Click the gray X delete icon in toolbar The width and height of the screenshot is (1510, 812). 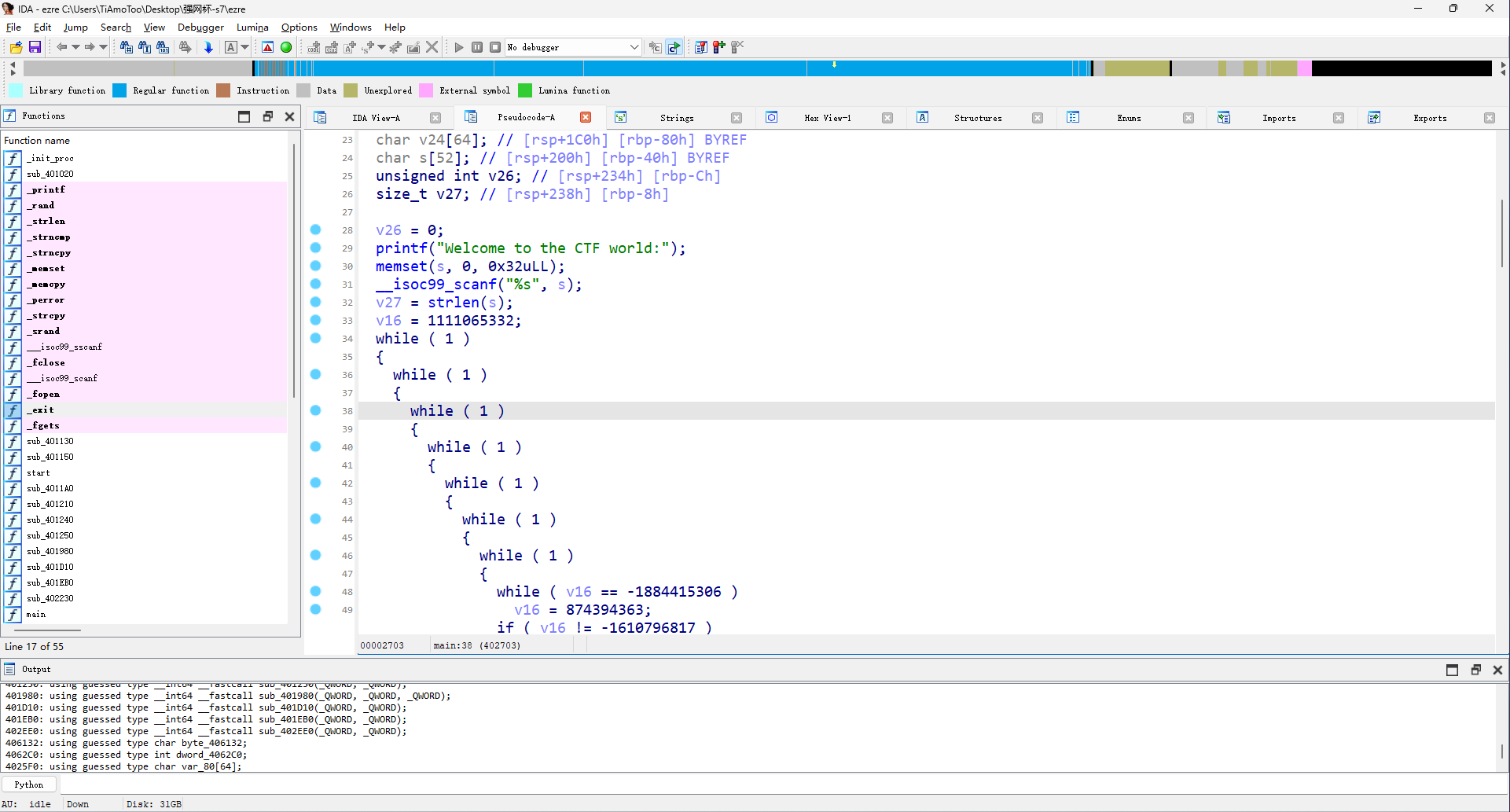pyautogui.click(x=432, y=47)
